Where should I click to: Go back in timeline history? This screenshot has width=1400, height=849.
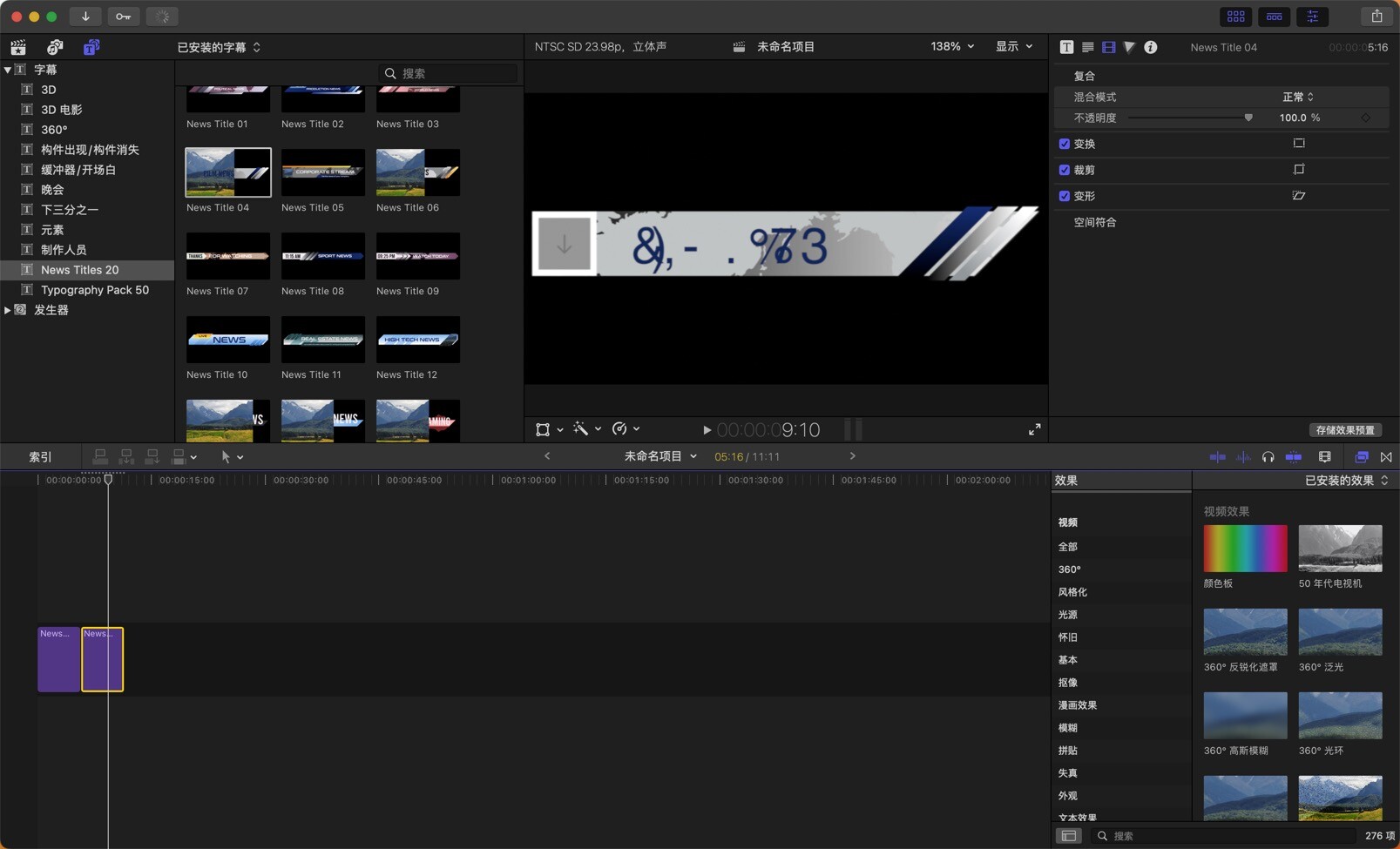547,456
